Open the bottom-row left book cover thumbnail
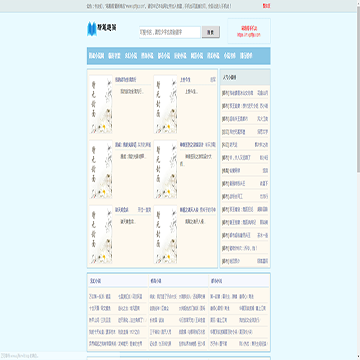360x360 pixels. [100, 234]
